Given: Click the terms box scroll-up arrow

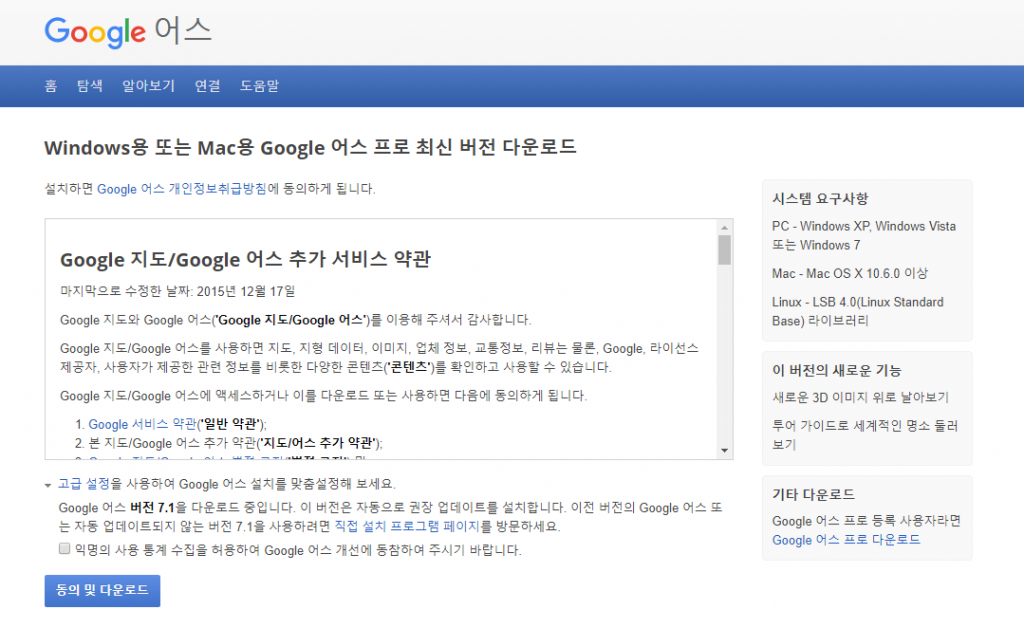Looking at the screenshot, I should (x=724, y=227).
